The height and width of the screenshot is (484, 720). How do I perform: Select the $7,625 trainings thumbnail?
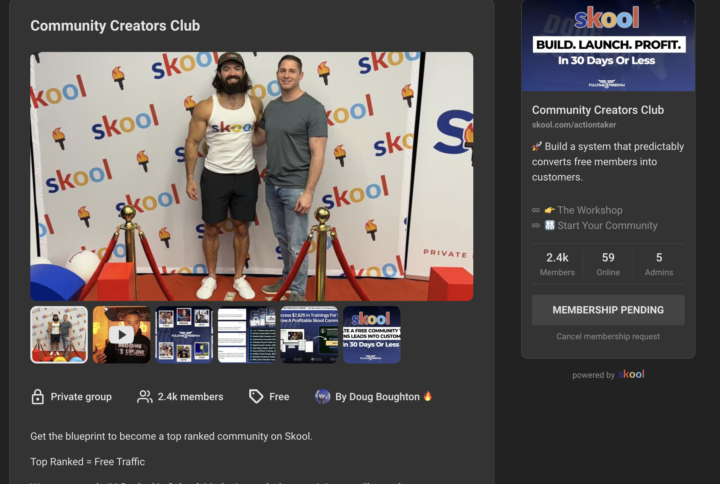[309, 335]
